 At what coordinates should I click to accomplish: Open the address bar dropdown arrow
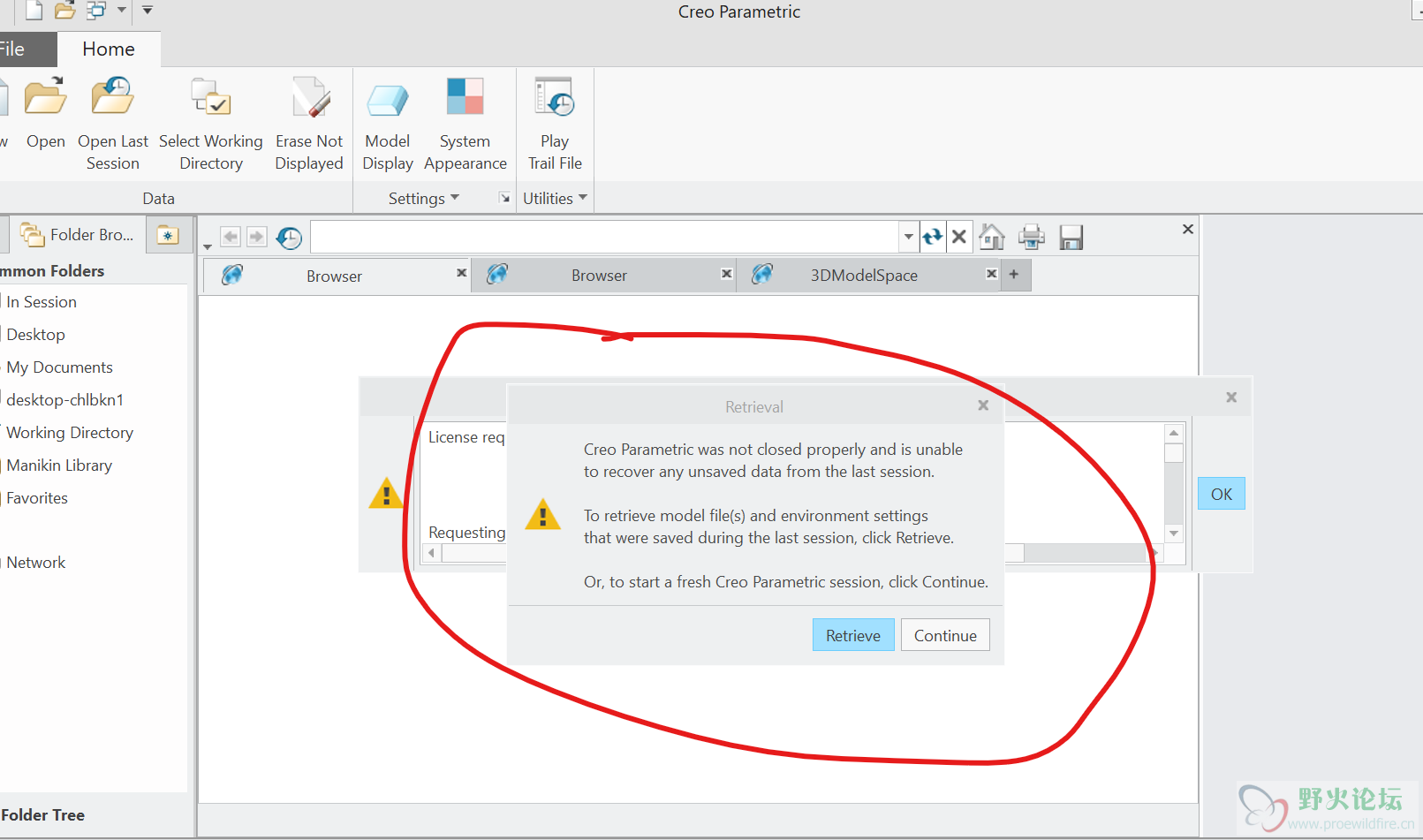click(x=908, y=237)
